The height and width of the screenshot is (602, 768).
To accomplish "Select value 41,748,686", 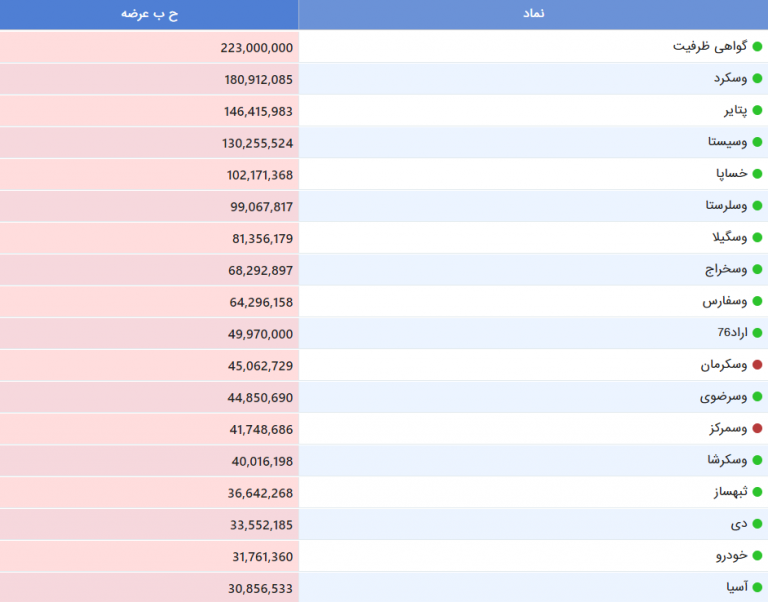I will (261, 430).
